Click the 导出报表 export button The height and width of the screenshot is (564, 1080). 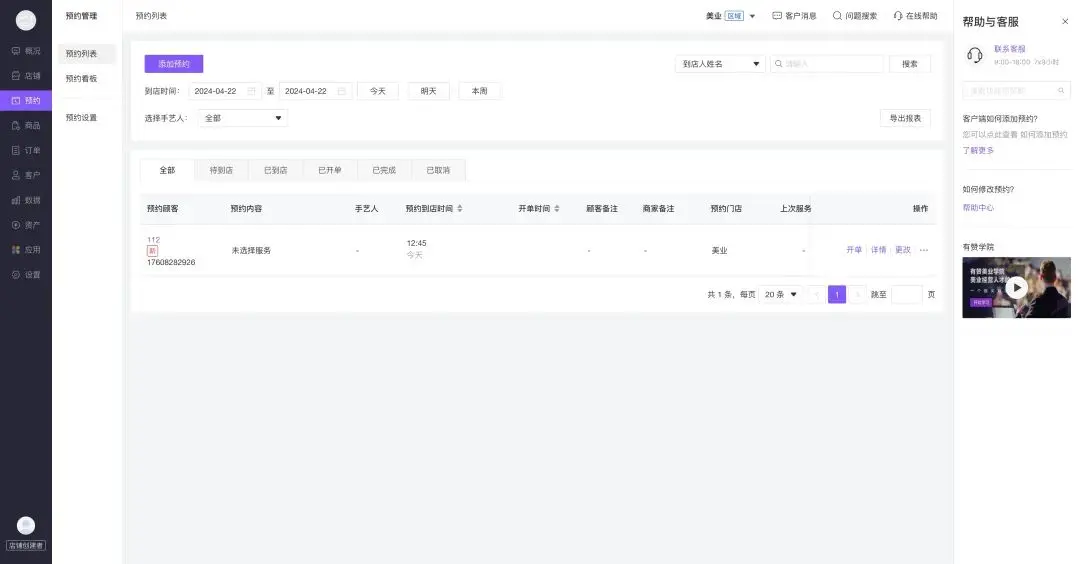tap(905, 118)
